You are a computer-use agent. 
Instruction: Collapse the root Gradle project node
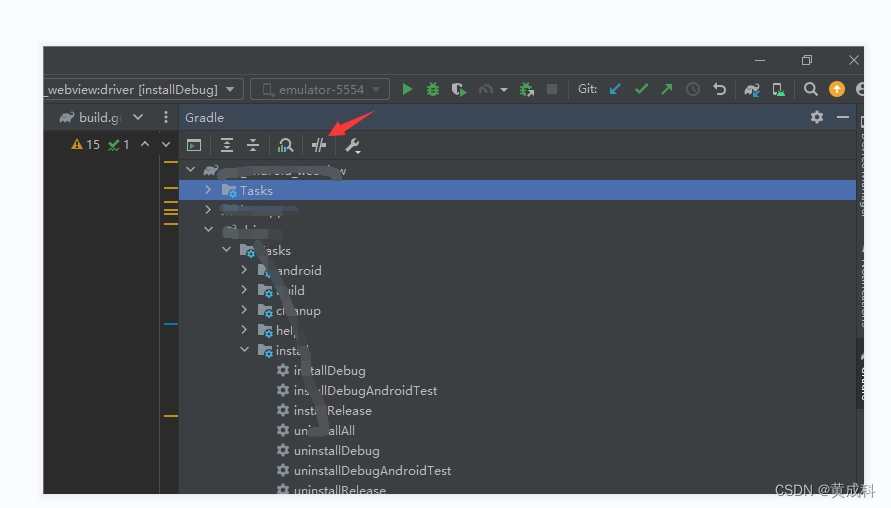coord(191,170)
